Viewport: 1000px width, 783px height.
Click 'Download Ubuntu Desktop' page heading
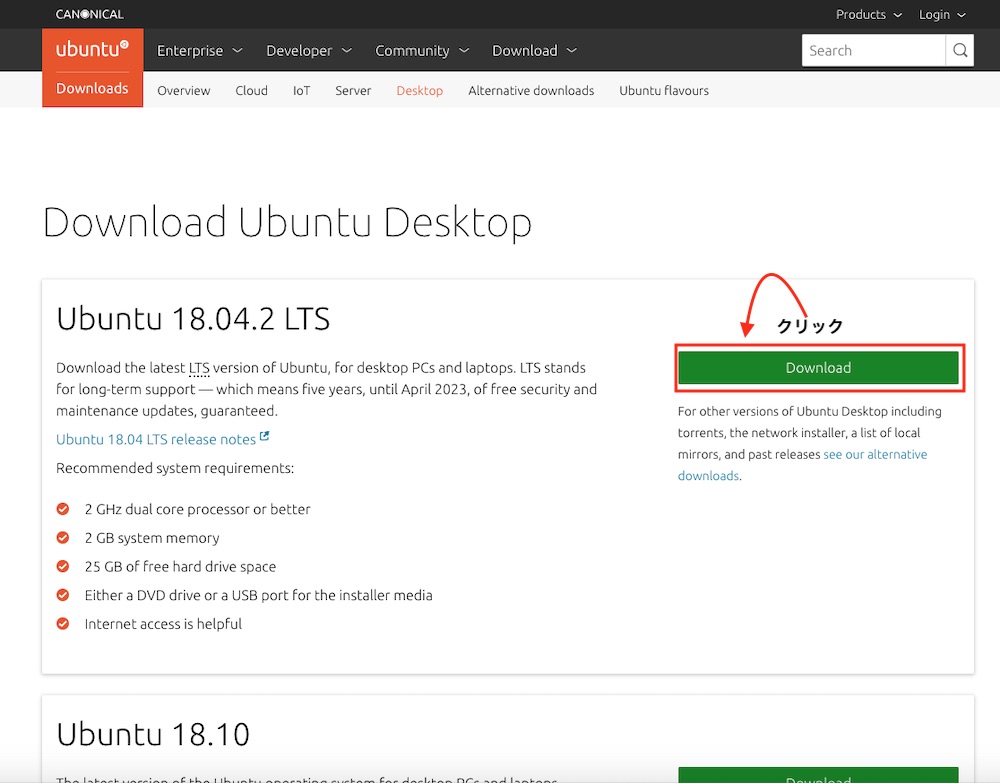coord(287,223)
